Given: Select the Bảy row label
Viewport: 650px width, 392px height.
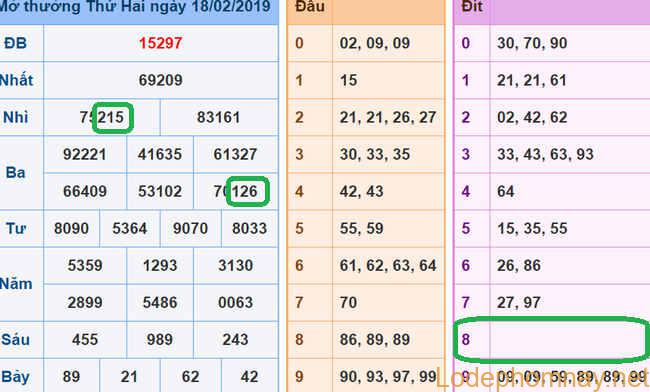Looking at the screenshot, I should [x=16, y=377].
